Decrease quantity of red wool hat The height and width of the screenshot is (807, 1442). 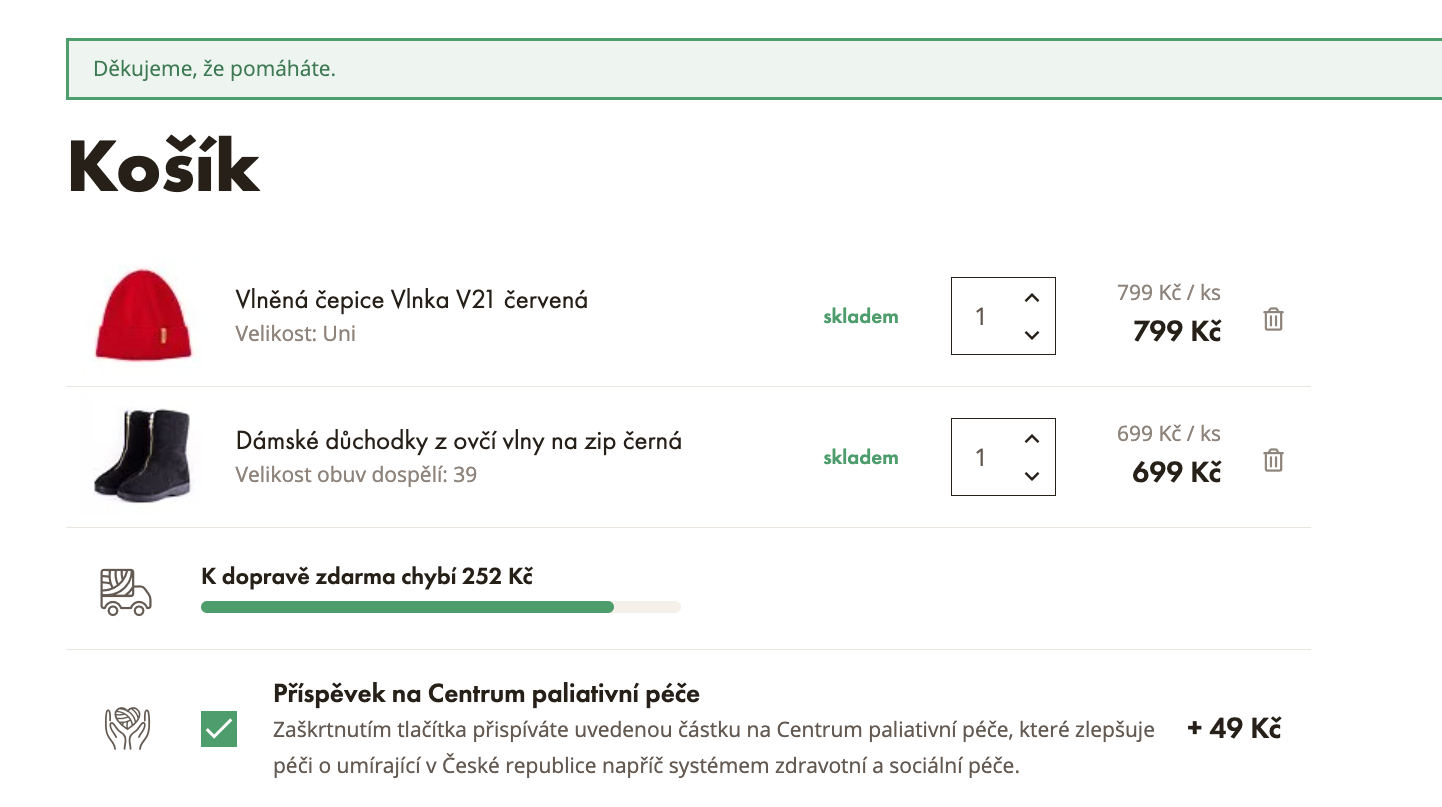1033,335
